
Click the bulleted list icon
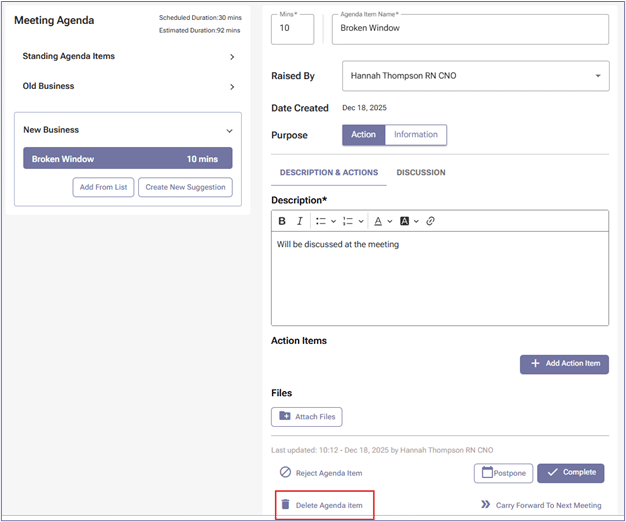(x=321, y=221)
